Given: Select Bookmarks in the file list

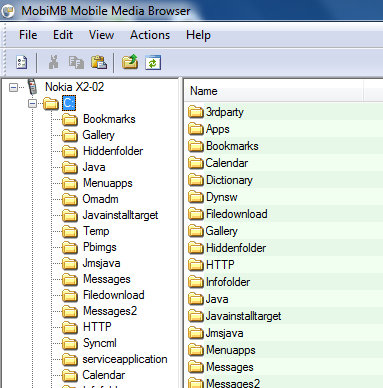Looking at the screenshot, I should (232, 146).
